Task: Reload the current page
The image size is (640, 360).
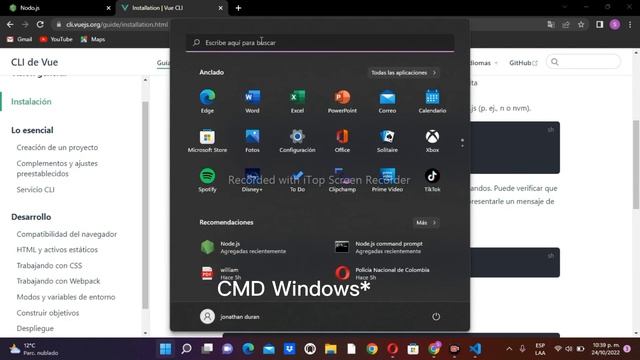Action: point(40,24)
